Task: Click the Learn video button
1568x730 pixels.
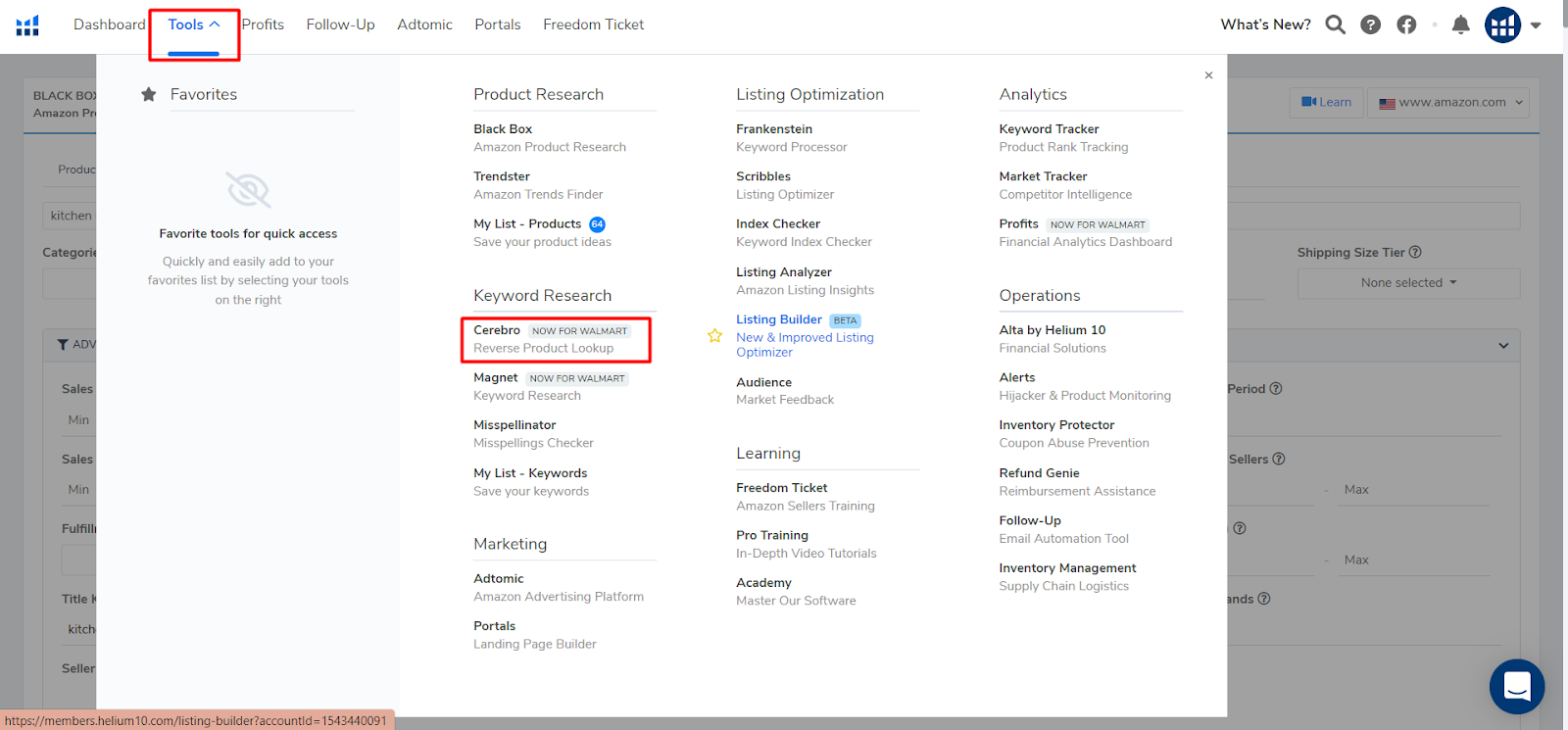Action: [x=1326, y=102]
